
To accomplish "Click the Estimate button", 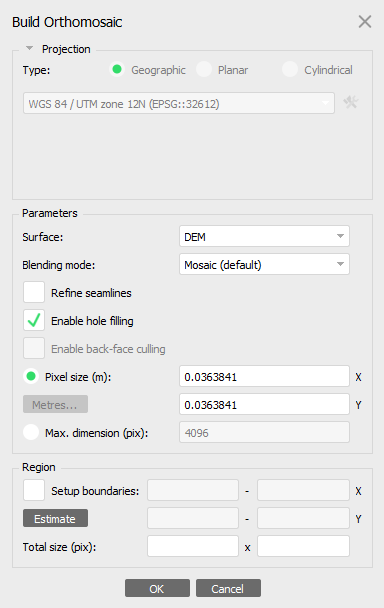I will tap(55, 518).
